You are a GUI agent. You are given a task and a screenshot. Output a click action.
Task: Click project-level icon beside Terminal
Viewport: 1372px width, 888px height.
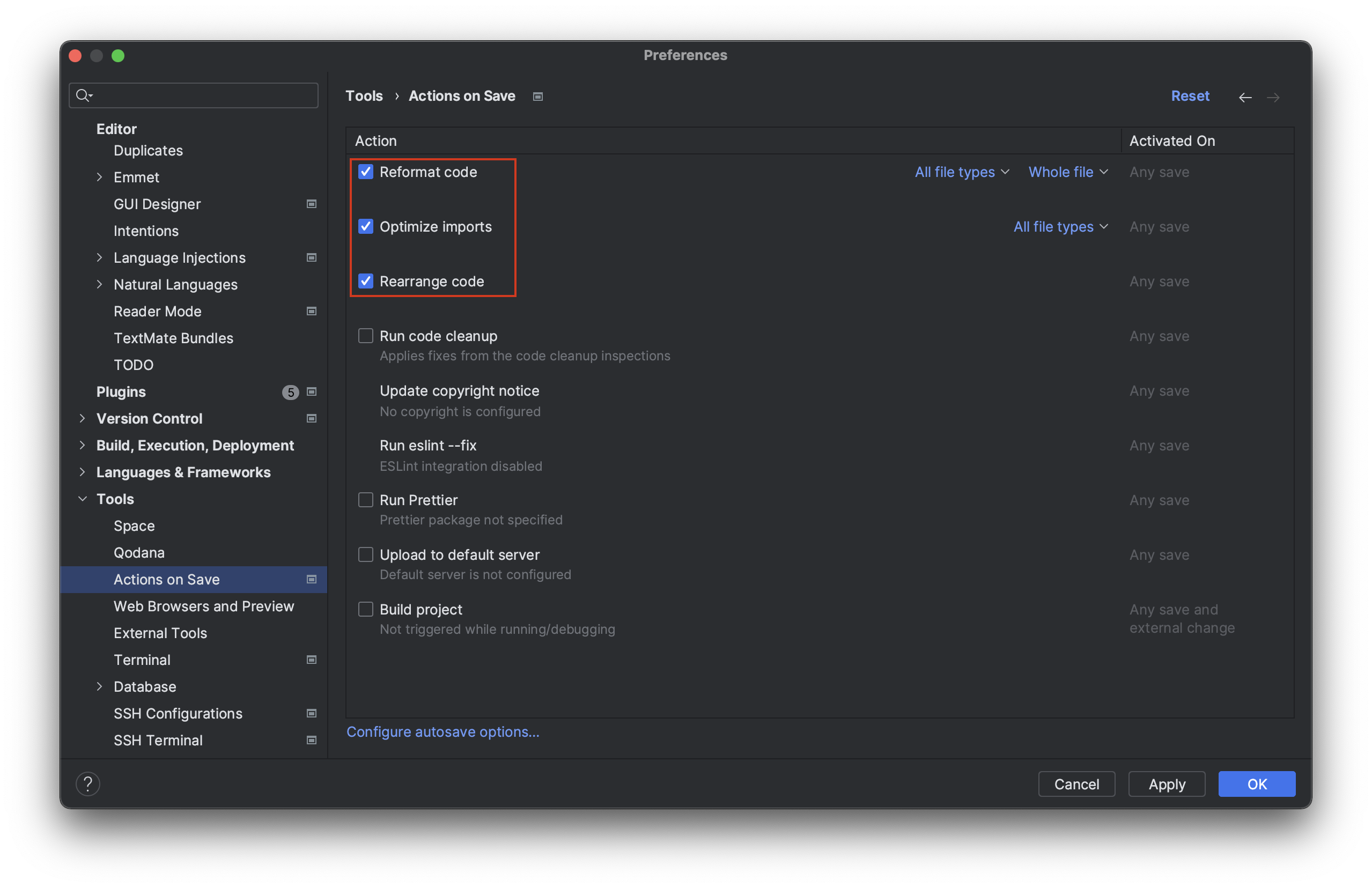311,660
